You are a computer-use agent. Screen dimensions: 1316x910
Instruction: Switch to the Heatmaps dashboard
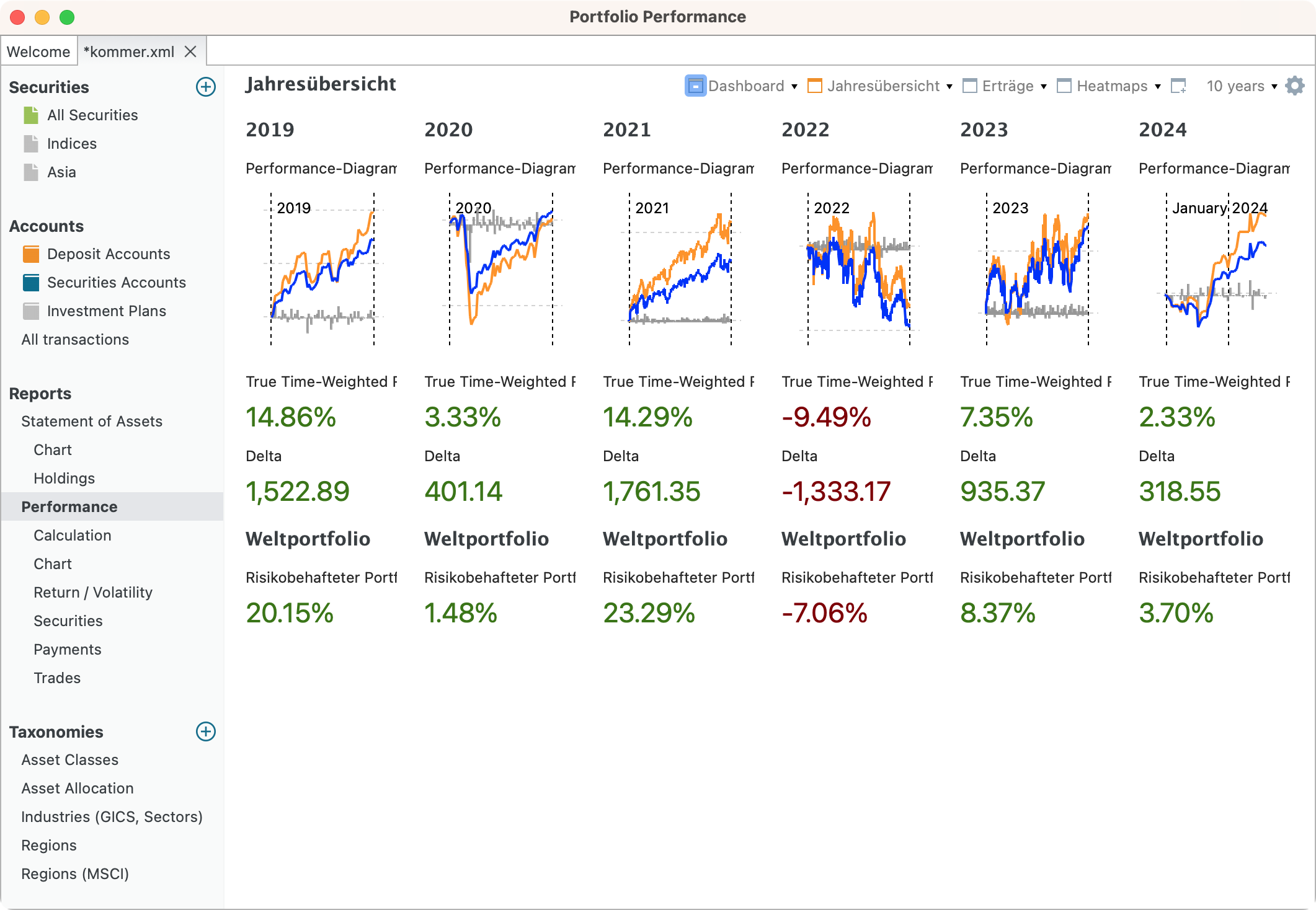pyautogui.click(x=1111, y=86)
